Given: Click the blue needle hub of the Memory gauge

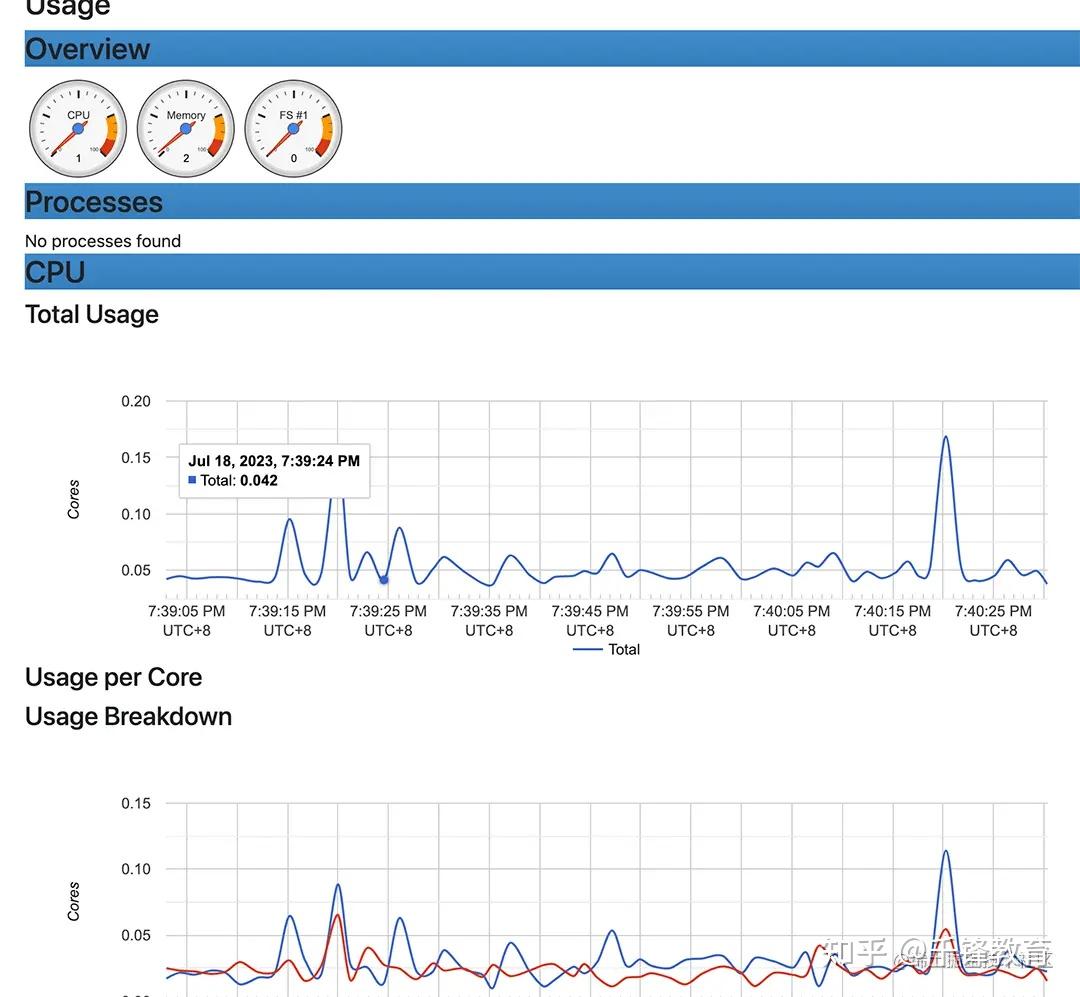Looking at the screenshot, I should point(185,129).
